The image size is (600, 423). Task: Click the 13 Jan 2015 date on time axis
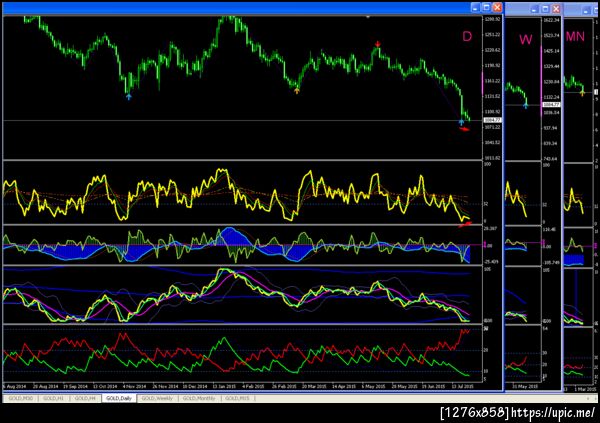click(225, 386)
